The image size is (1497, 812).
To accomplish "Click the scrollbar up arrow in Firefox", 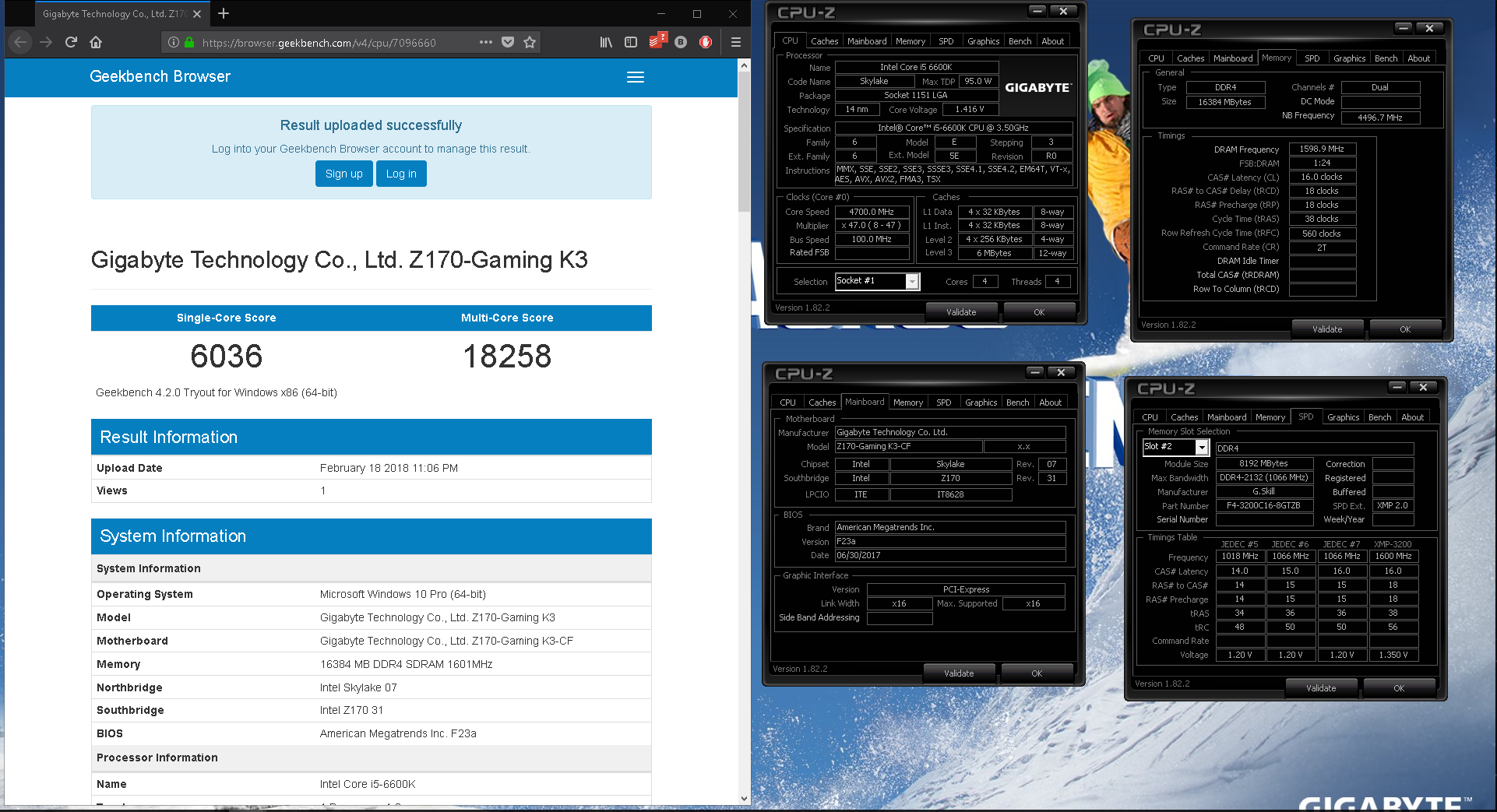I will [744, 65].
